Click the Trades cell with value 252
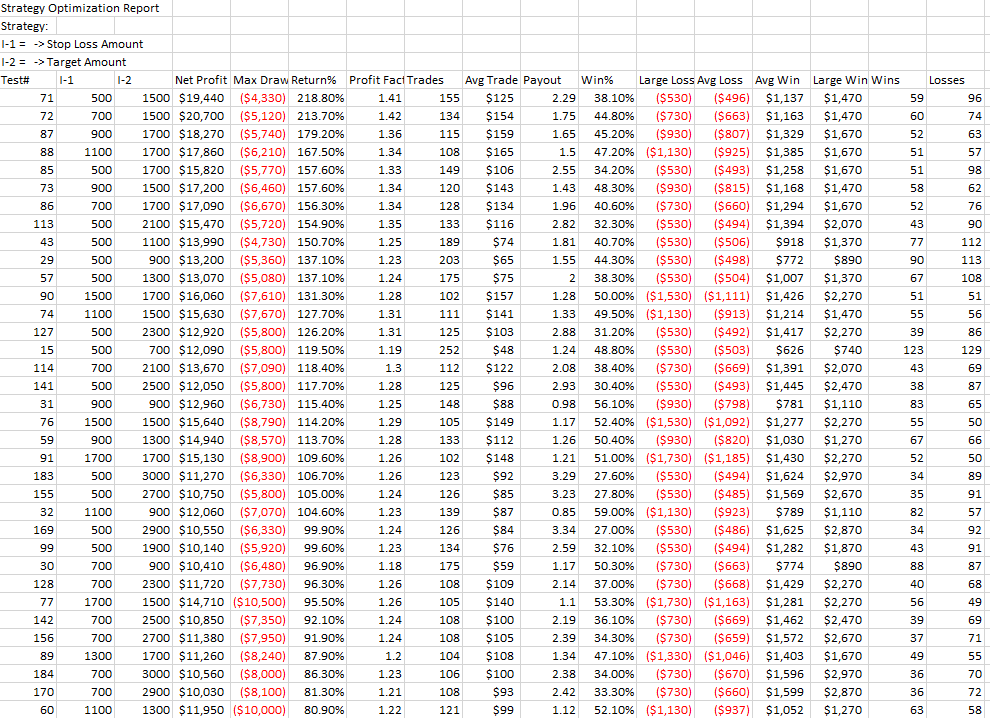 449,350
